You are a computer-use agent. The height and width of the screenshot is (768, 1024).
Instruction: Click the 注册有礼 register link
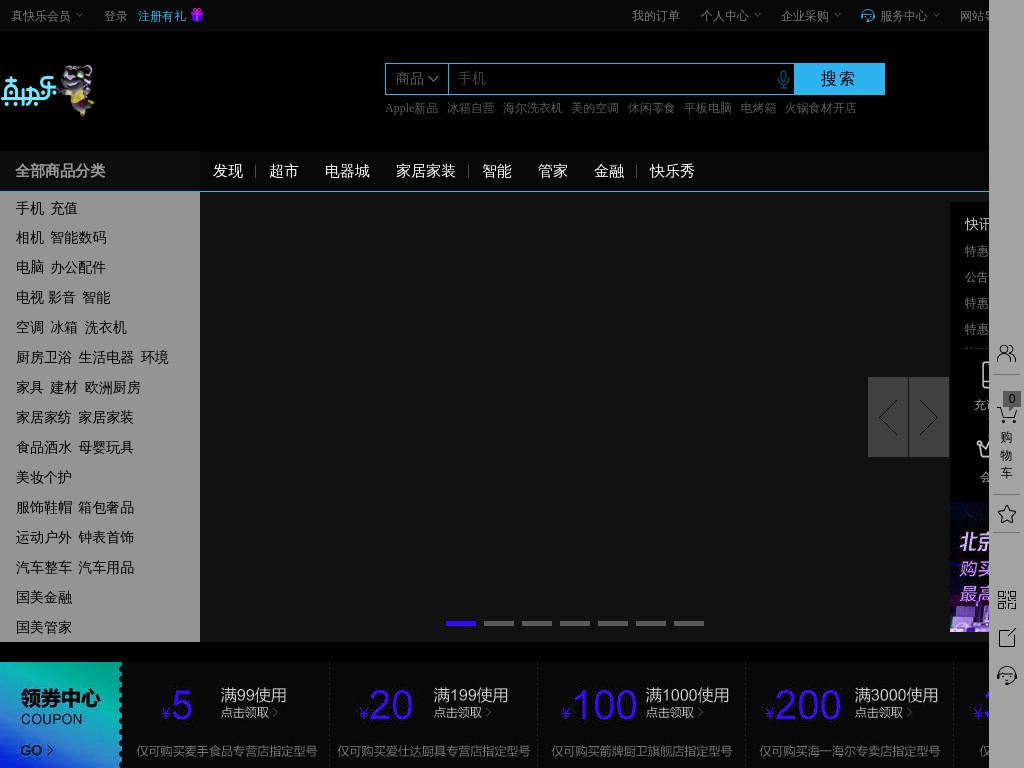pos(162,16)
